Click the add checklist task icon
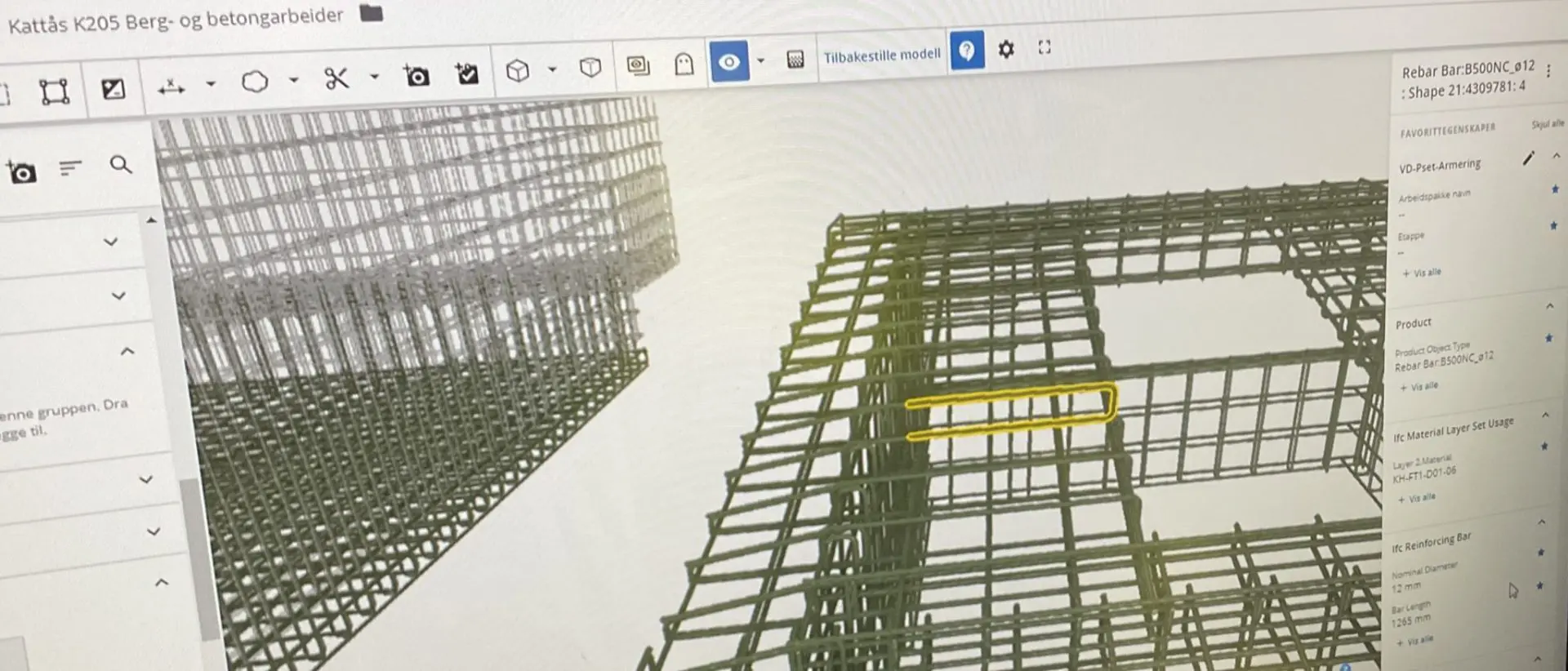This screenshot has width=1568, height=671. tap(467, 73)
